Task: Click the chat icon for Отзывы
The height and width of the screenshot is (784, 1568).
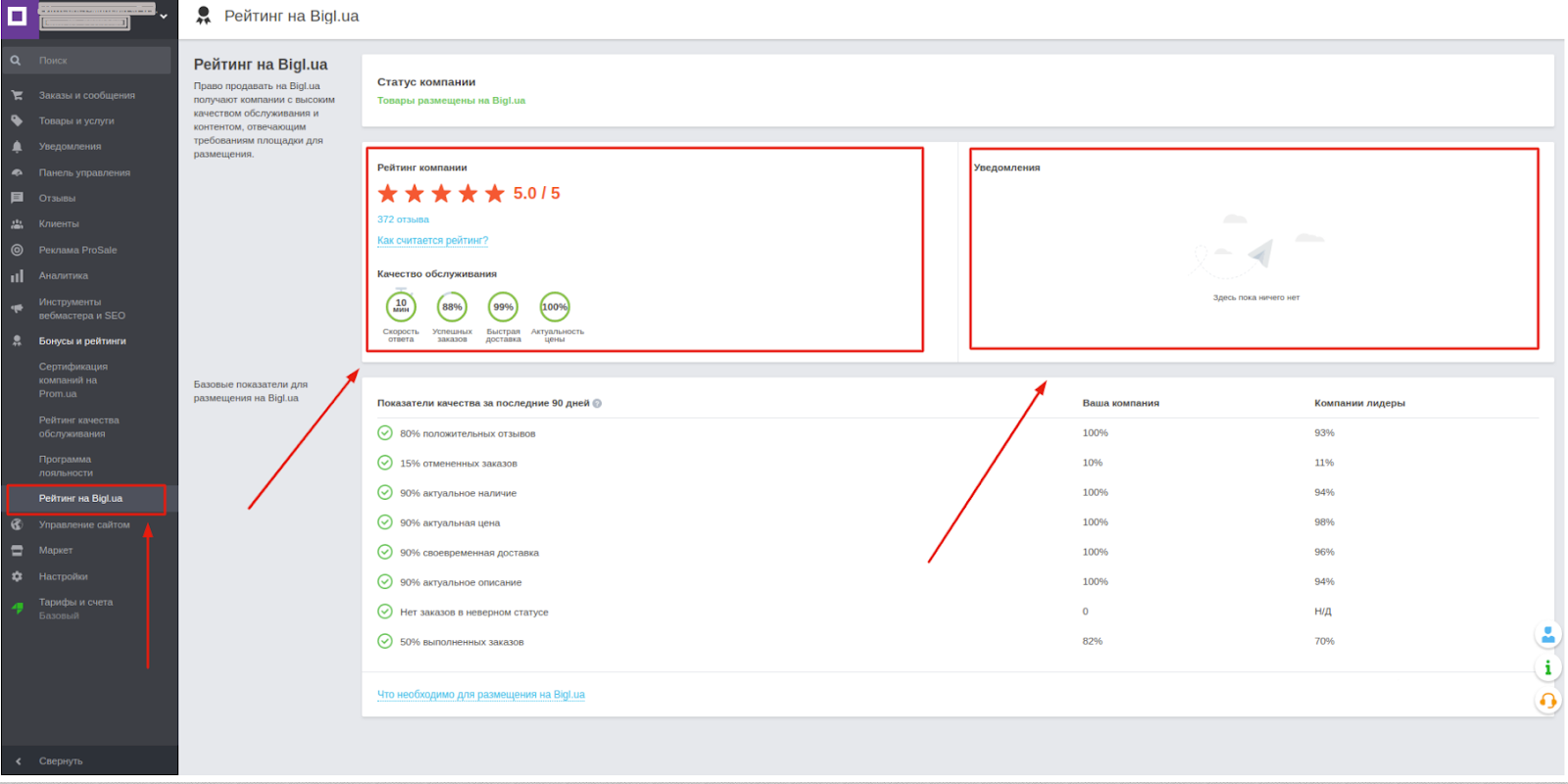Action: 17,198
